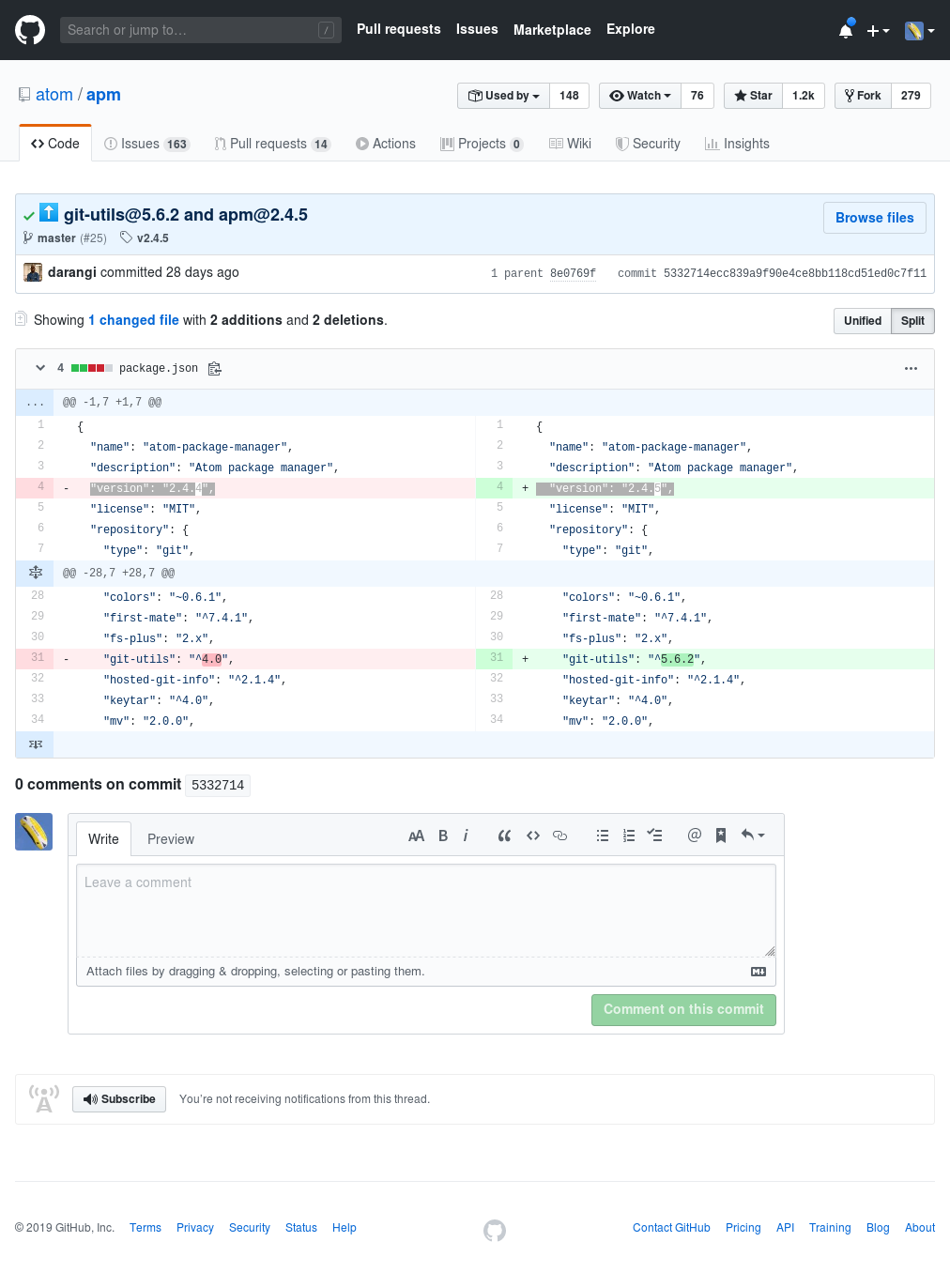This screenshot has height=1288, width=950.
Task: Open the 1 changed file link
Action: [133, 320]
